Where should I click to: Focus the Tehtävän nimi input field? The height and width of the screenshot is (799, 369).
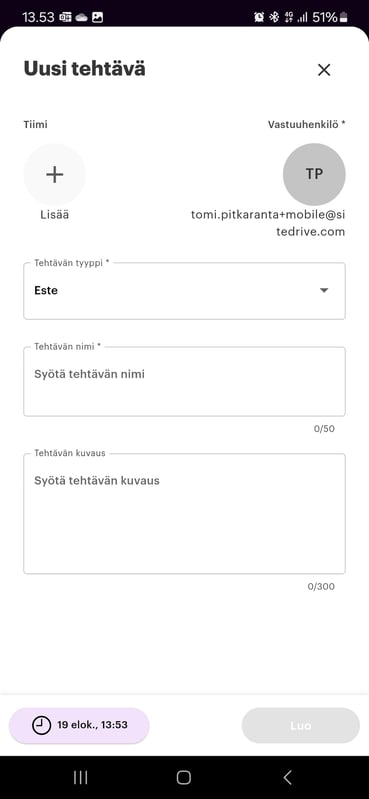click(184, 382)
